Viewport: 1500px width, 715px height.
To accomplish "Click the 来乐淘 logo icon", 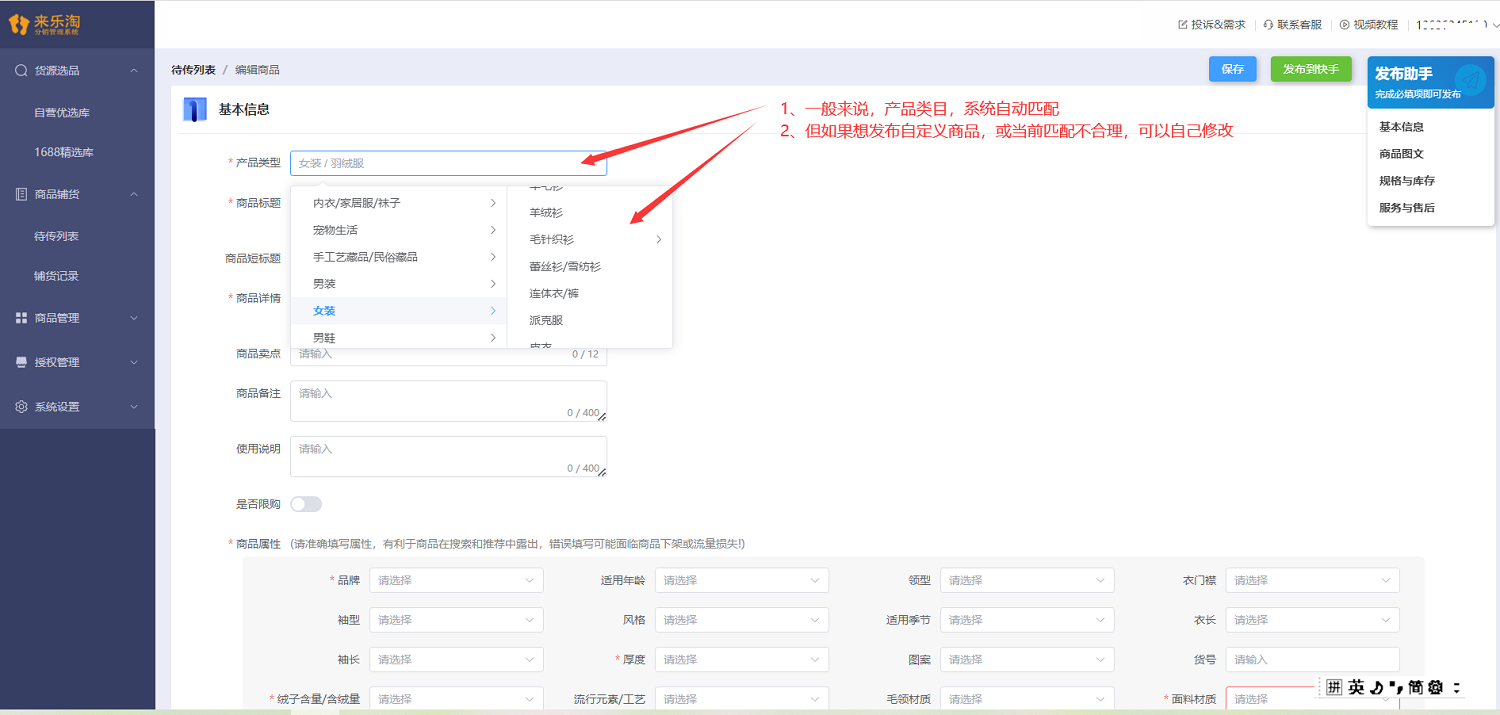I will 18,24.
